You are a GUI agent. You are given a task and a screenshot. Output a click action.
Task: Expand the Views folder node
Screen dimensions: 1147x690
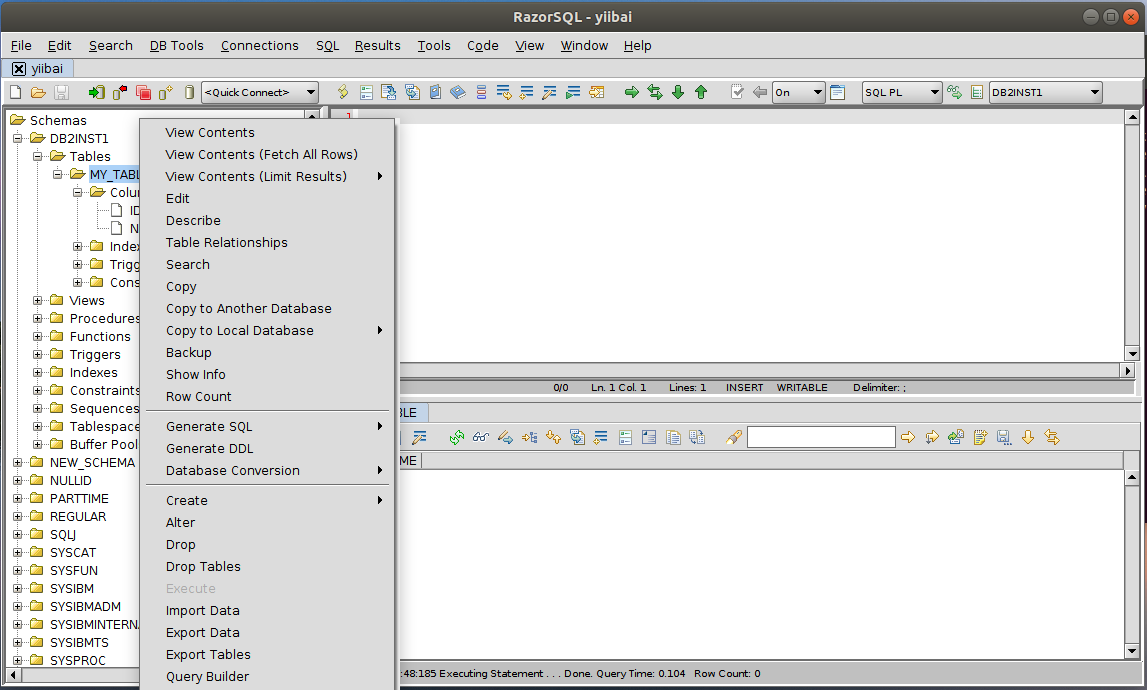tap(37, 301)
